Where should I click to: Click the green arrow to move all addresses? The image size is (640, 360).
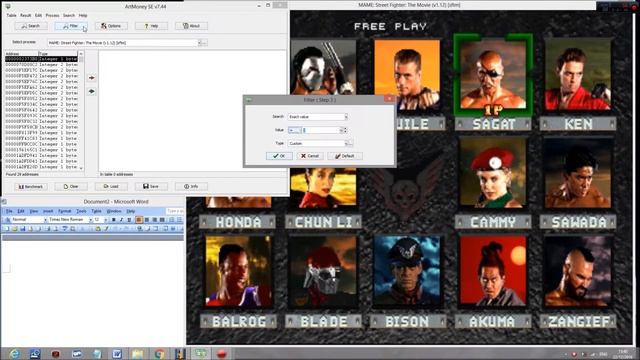tap(92, 91)
